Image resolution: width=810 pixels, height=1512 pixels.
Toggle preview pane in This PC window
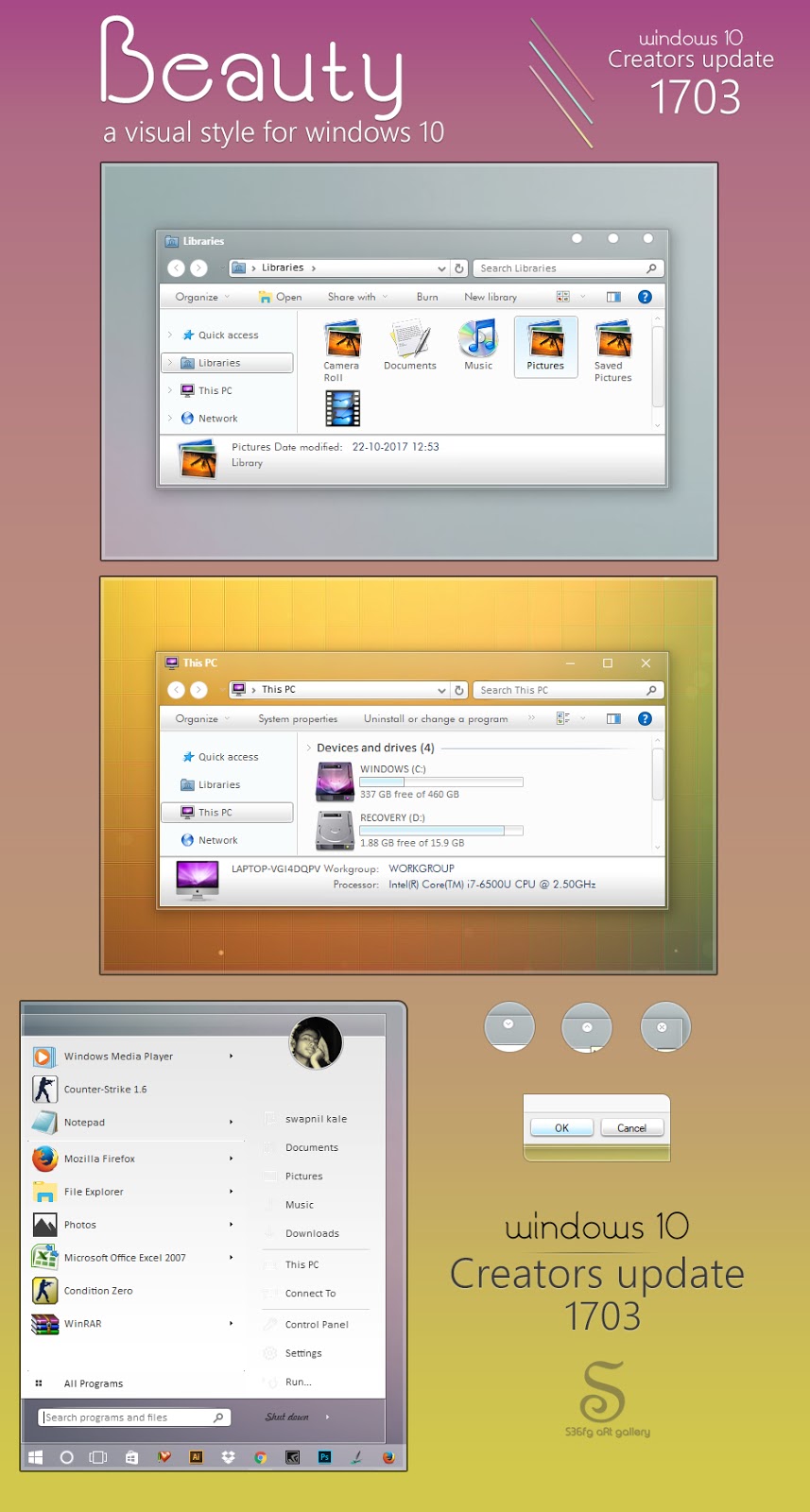[613, 719]
